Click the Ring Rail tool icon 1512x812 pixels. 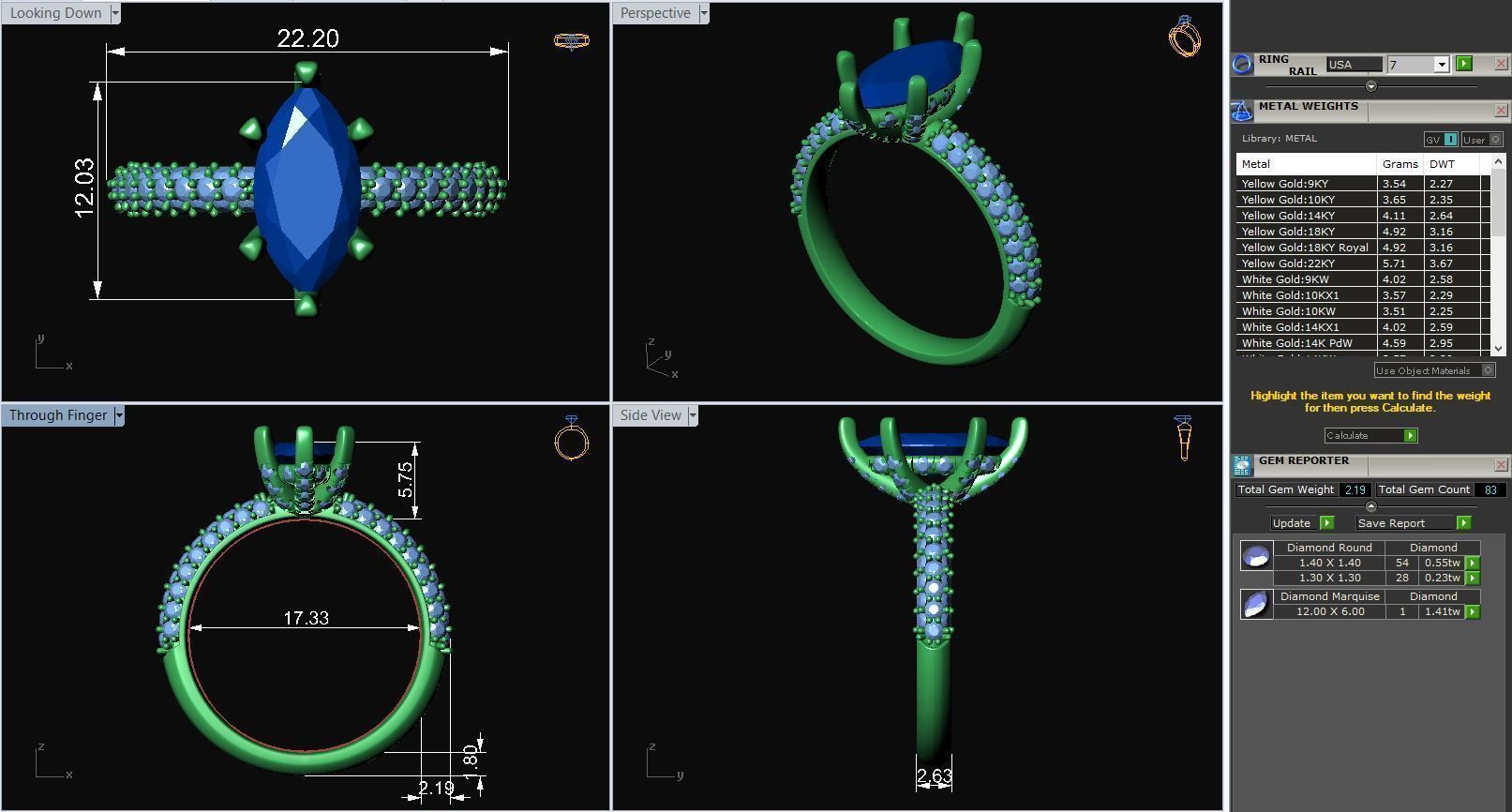click(x=1242, y=64)
